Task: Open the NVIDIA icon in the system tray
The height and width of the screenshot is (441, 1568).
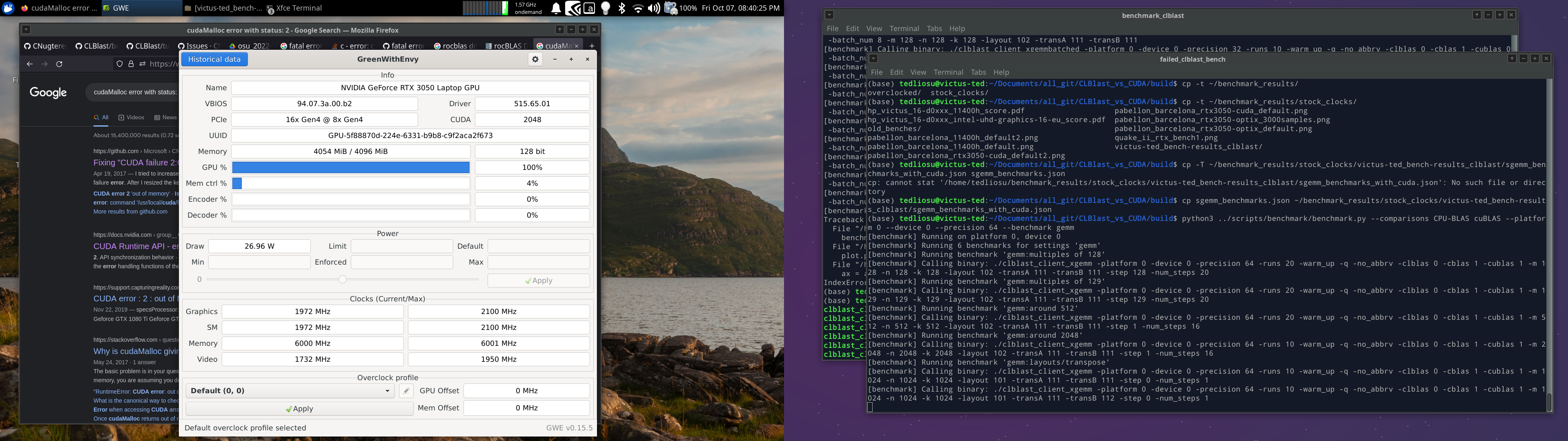Action: coord(572,8)
